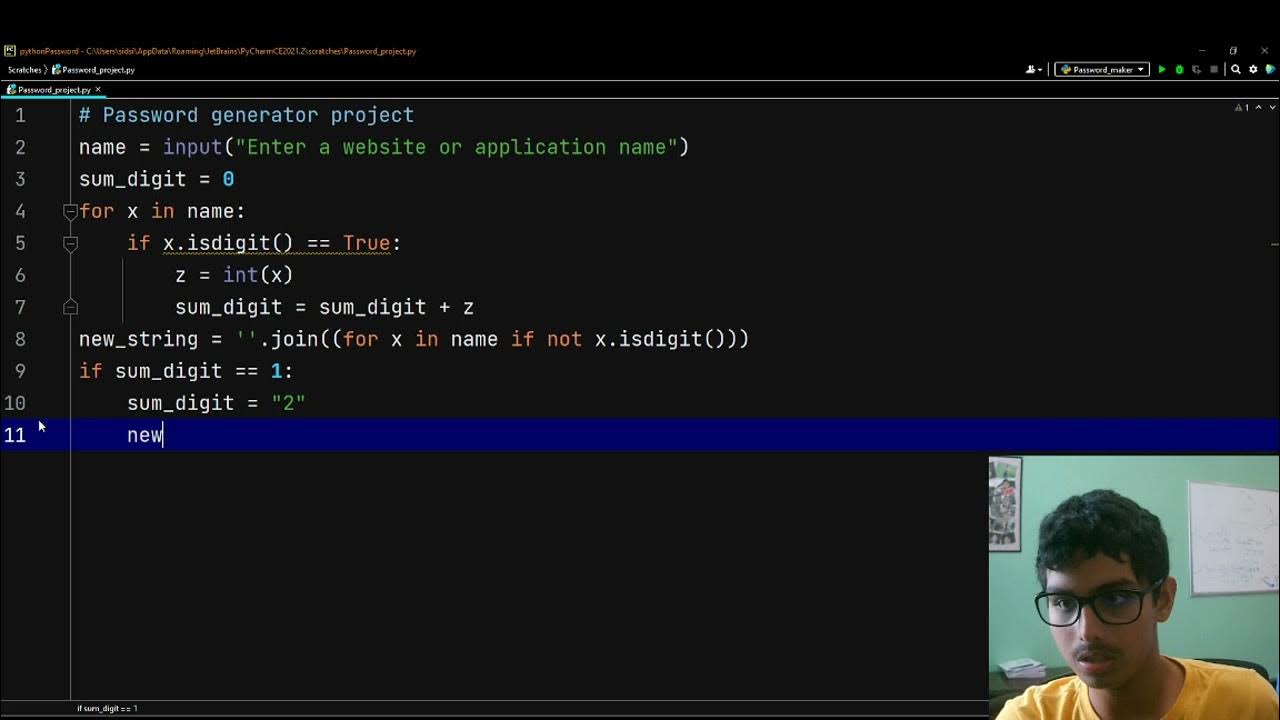Click the 'if sum_digit == 1' breadcrumb at the bottom

click(107, 708)
